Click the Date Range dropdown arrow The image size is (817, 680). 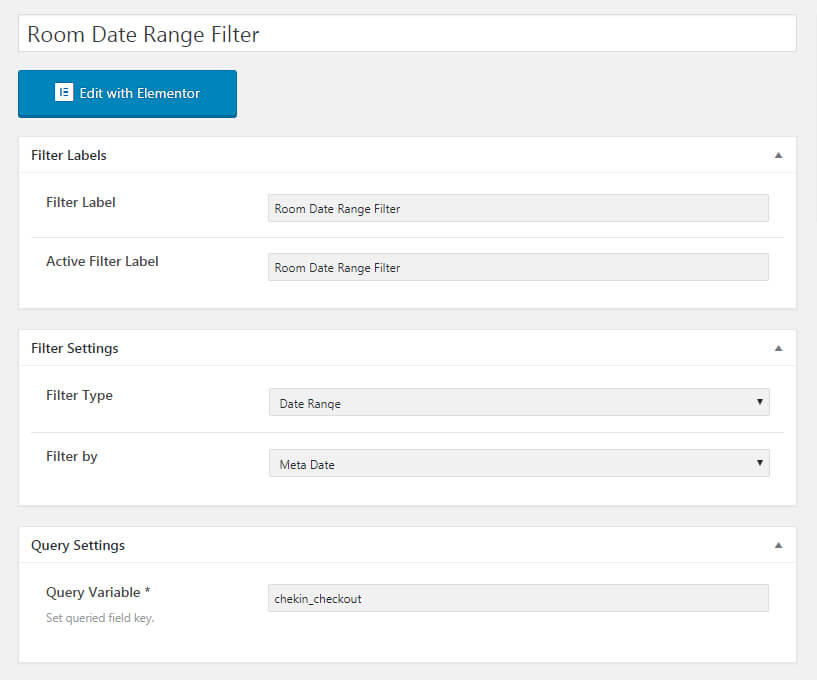tap(760, 402)
